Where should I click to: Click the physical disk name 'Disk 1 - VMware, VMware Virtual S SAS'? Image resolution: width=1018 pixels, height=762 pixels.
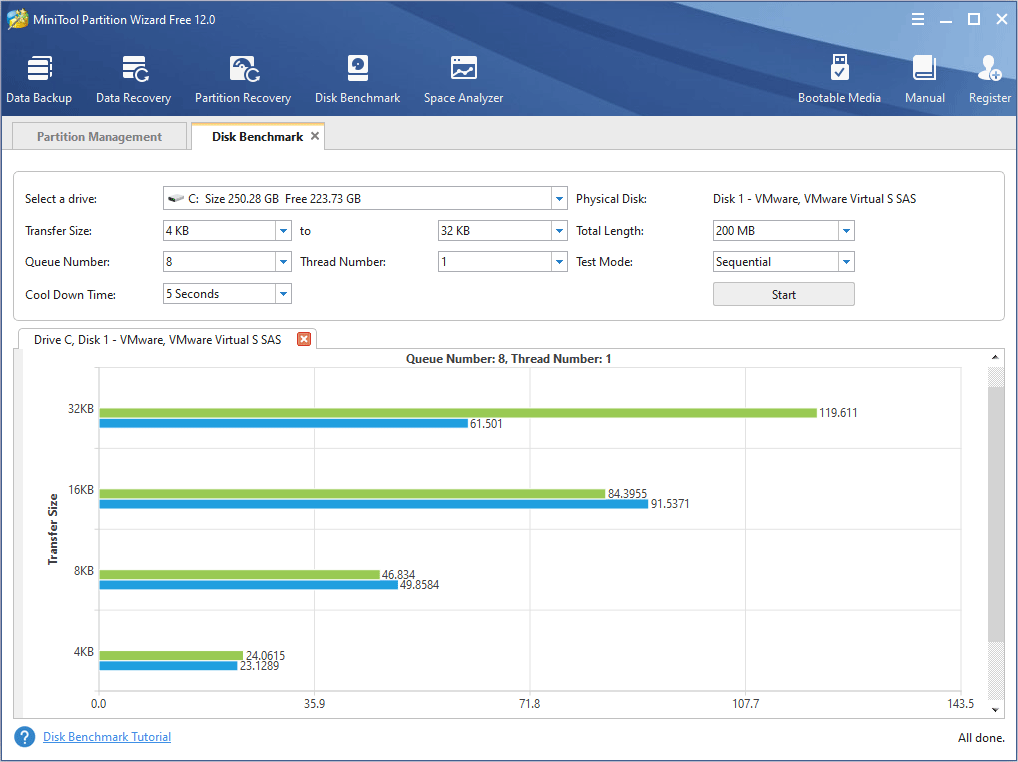point(814,199)
